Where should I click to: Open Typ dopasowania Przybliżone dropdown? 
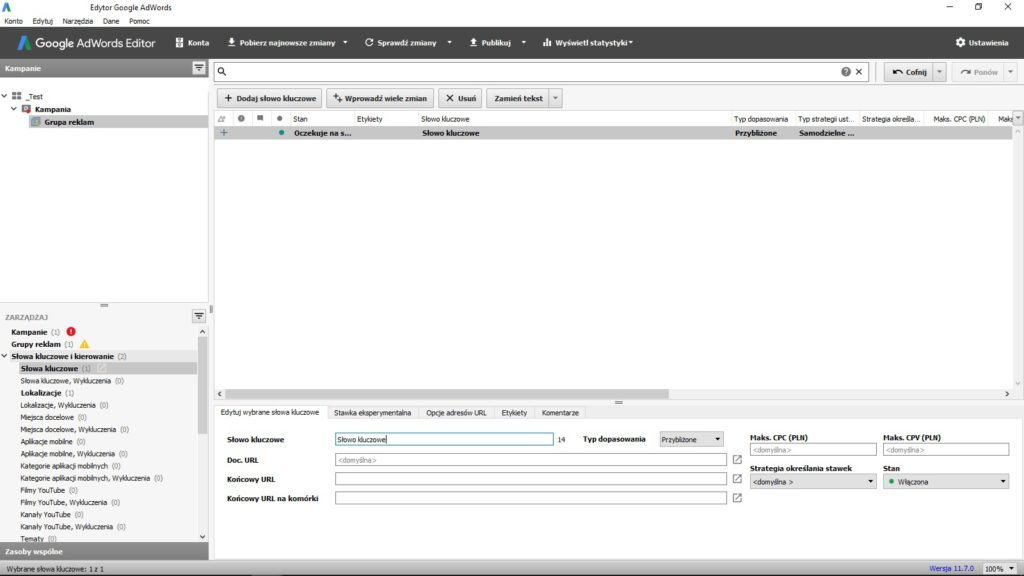691,440
